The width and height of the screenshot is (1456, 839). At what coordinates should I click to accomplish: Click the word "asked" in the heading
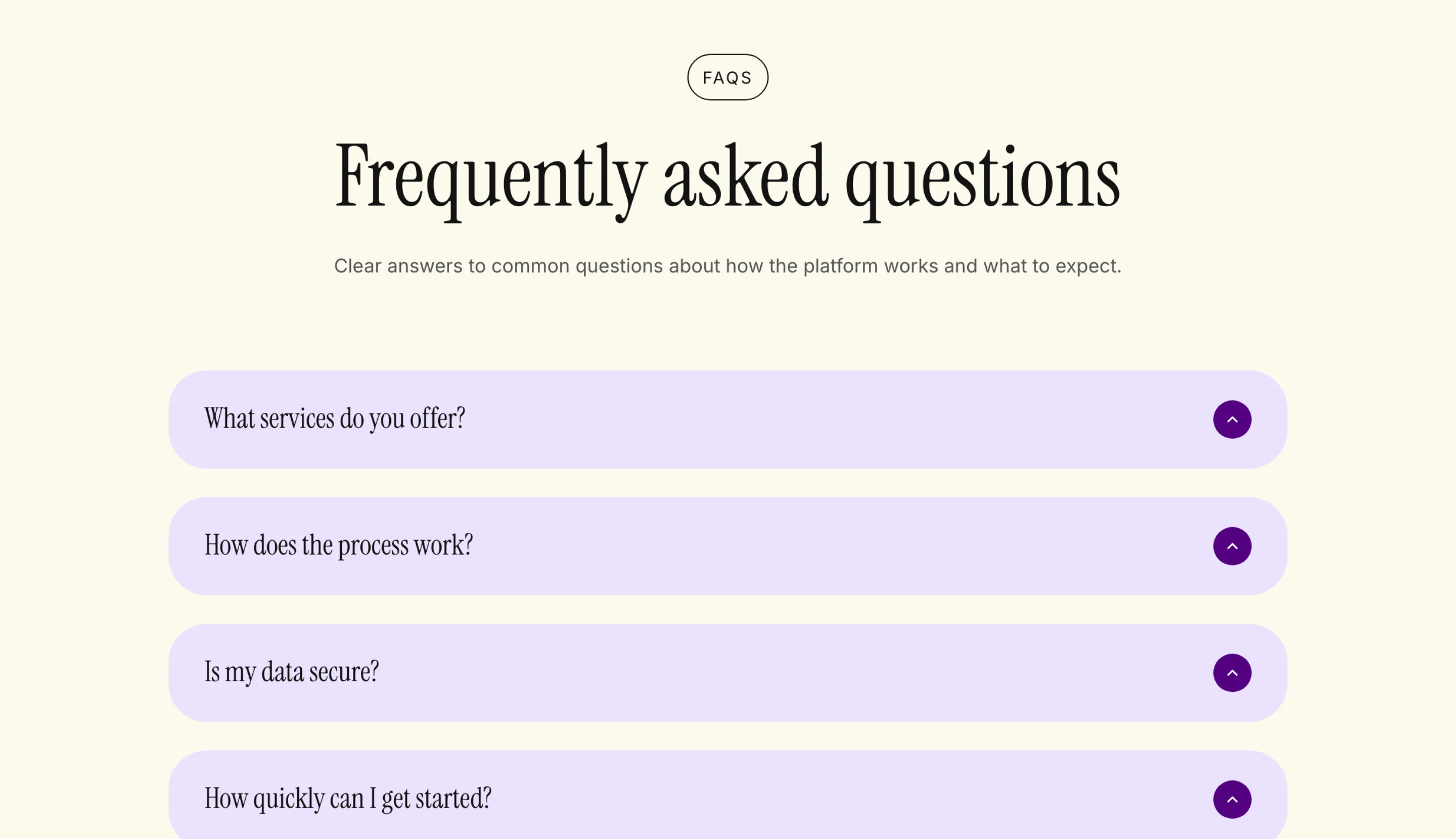746,176
